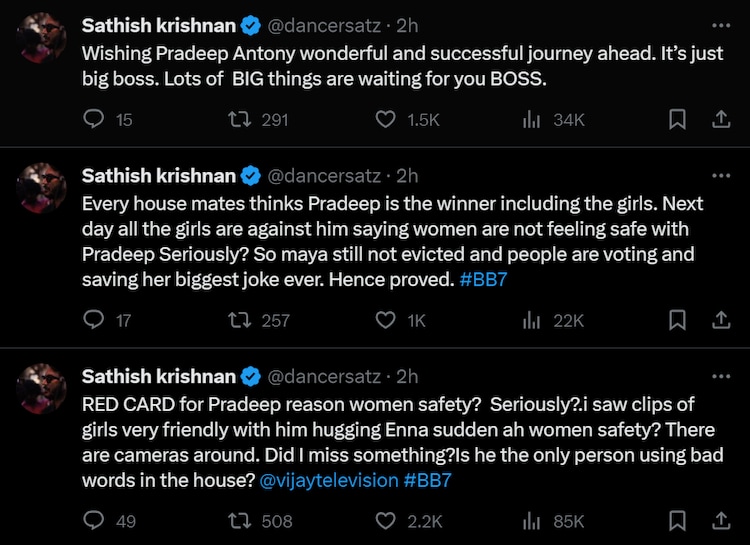750x545 pixels.
Task: Share the Every house mates tweet
Action: click(720, 320)
